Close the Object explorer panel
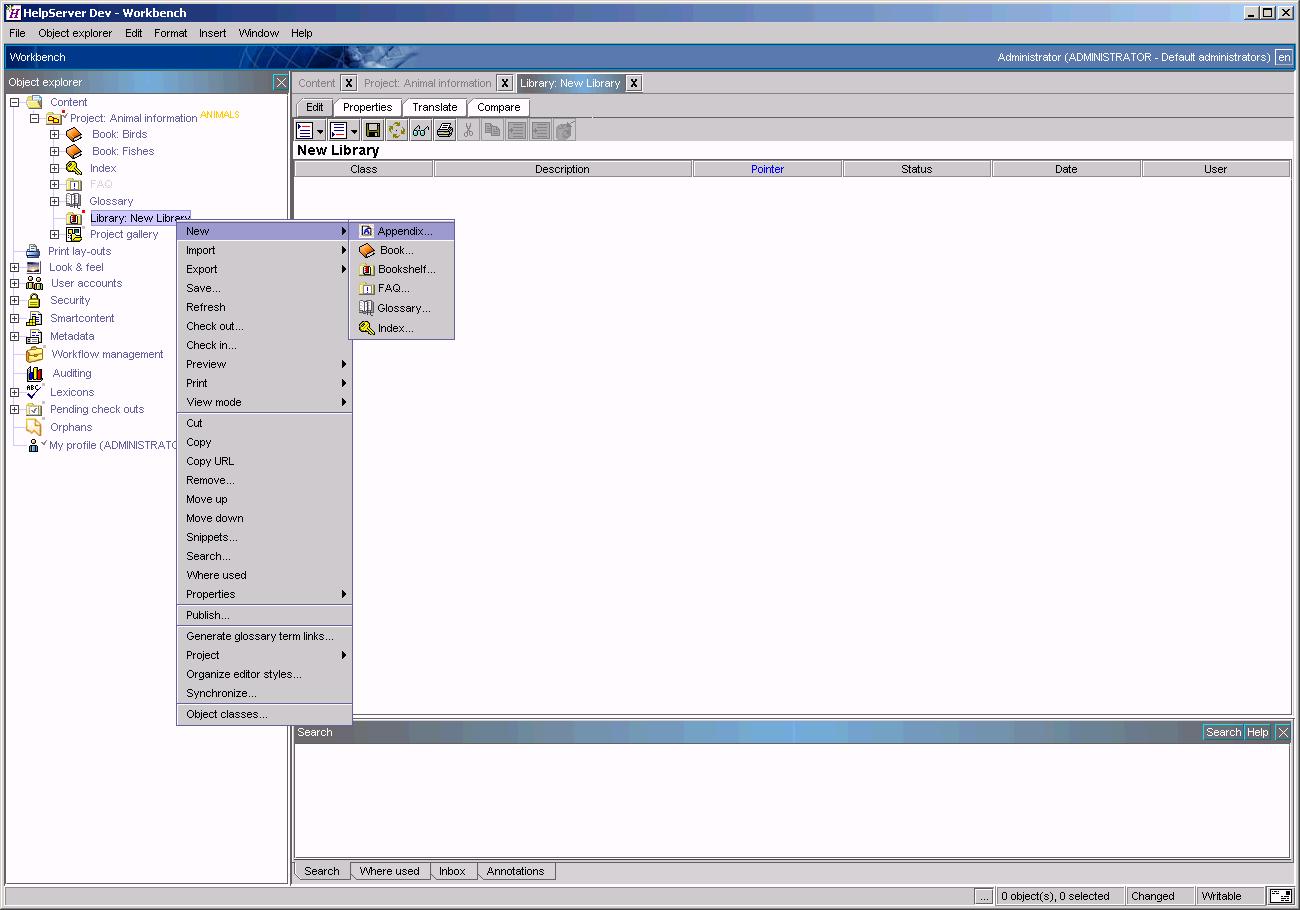Screen dimensions: 1300x910 tap(281, 82)
